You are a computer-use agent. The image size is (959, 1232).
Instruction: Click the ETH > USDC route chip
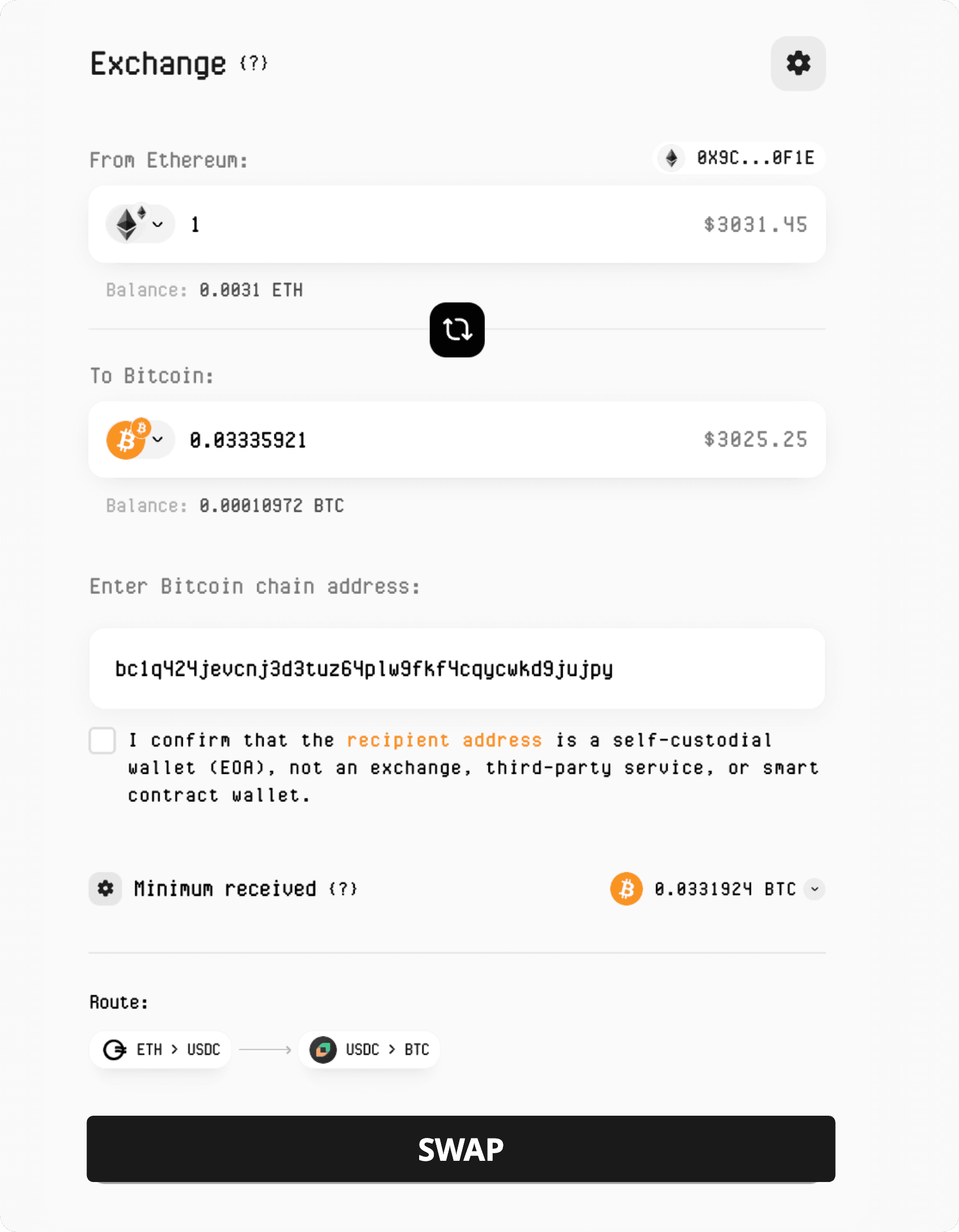click(160, 1049)
